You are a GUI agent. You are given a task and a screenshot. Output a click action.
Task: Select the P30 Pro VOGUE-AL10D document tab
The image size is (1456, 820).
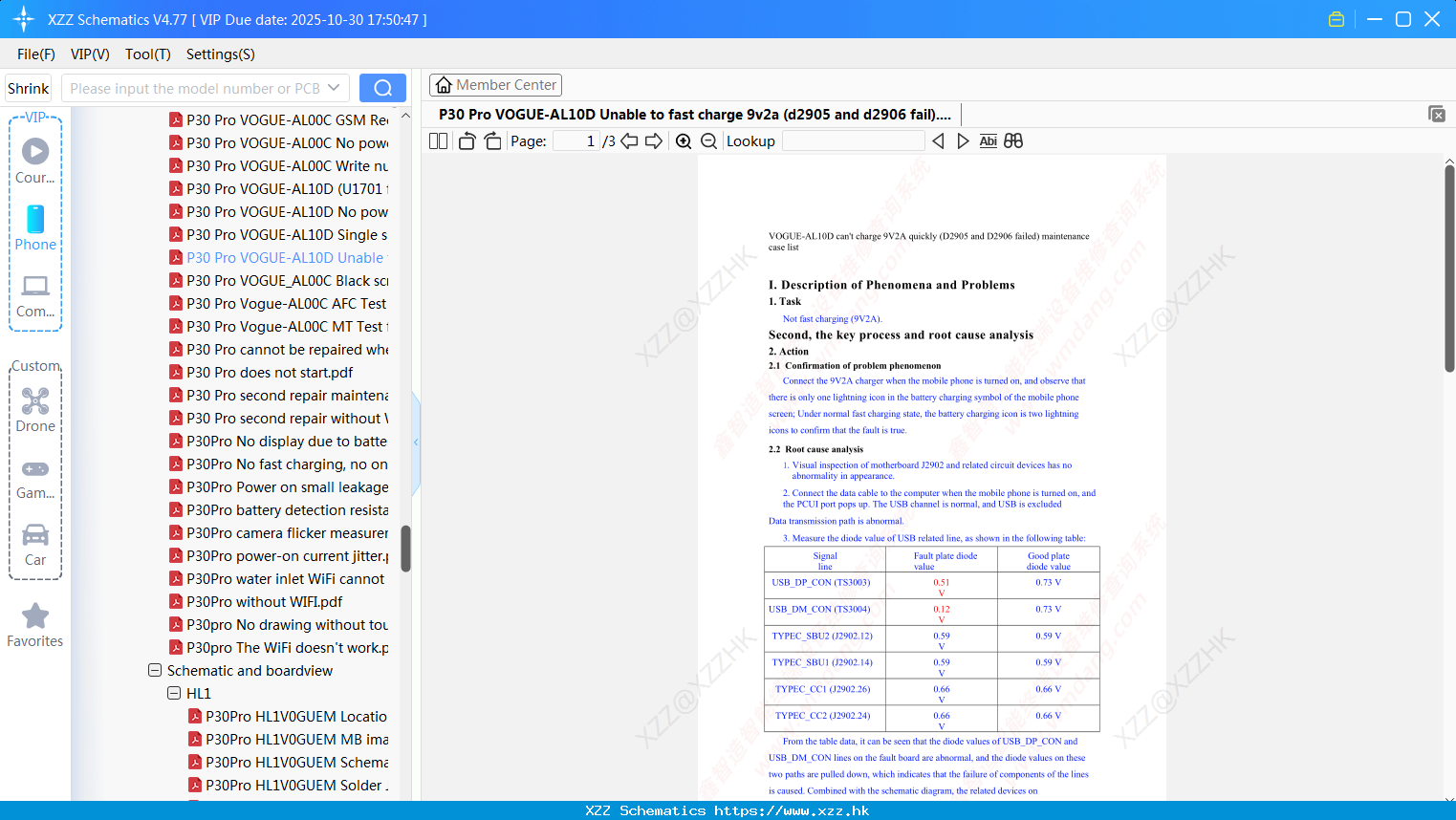694,115
